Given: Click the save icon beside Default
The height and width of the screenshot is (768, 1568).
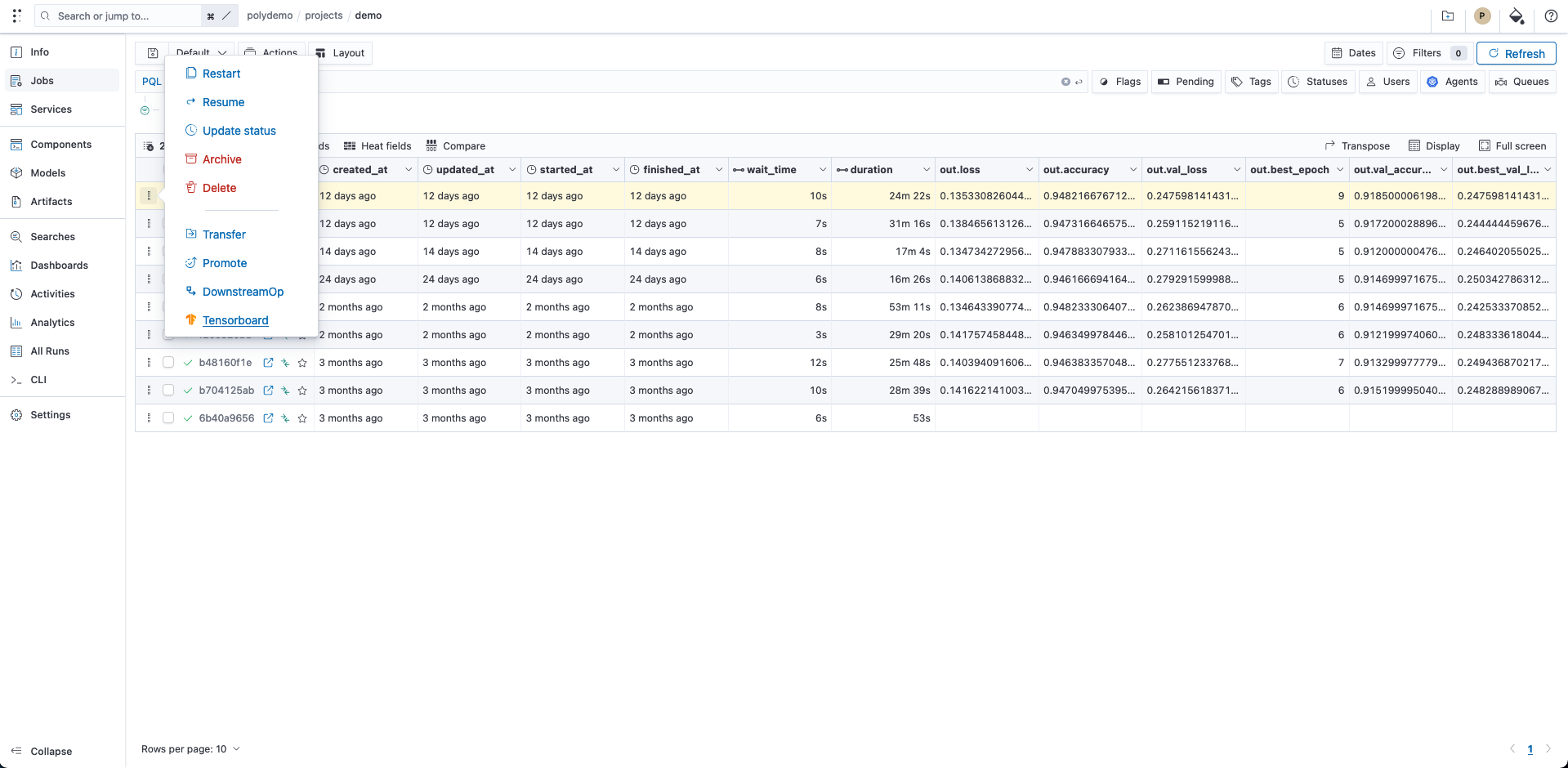Looking at the screenshot, I should click(x=153, y=53).
